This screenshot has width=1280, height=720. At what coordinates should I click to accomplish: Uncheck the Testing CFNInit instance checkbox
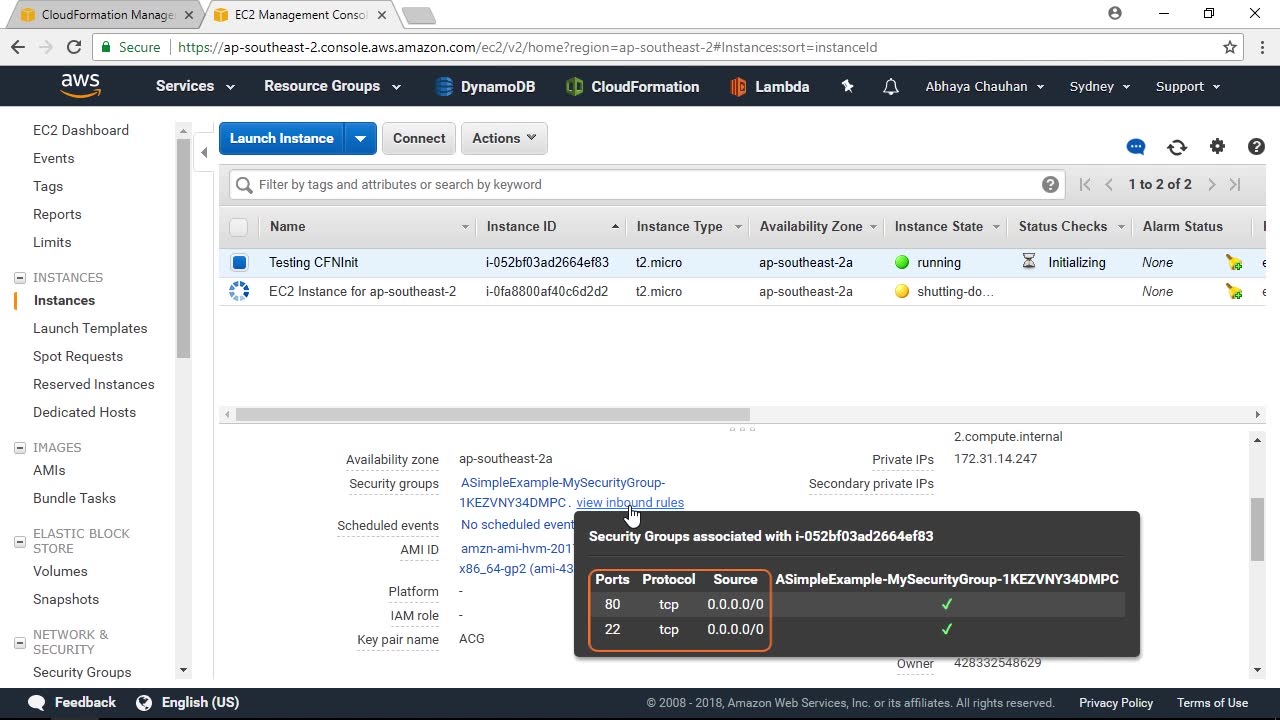(239, 262)
